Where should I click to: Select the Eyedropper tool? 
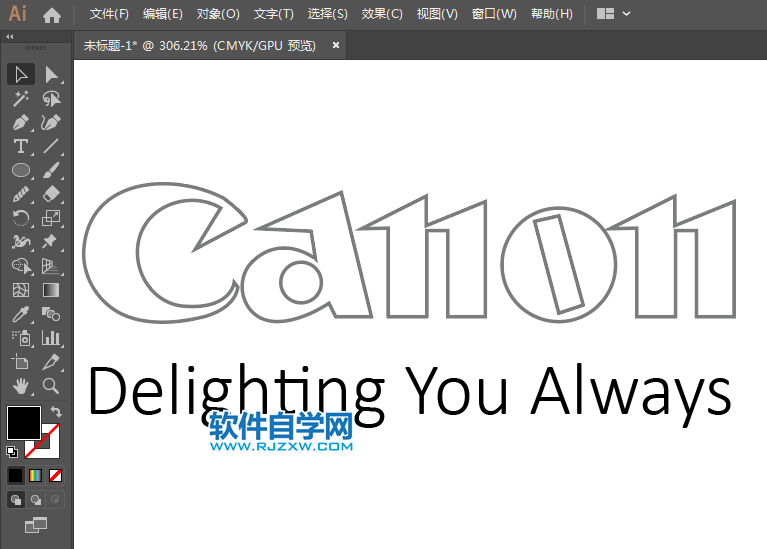[x=21, y=314]
